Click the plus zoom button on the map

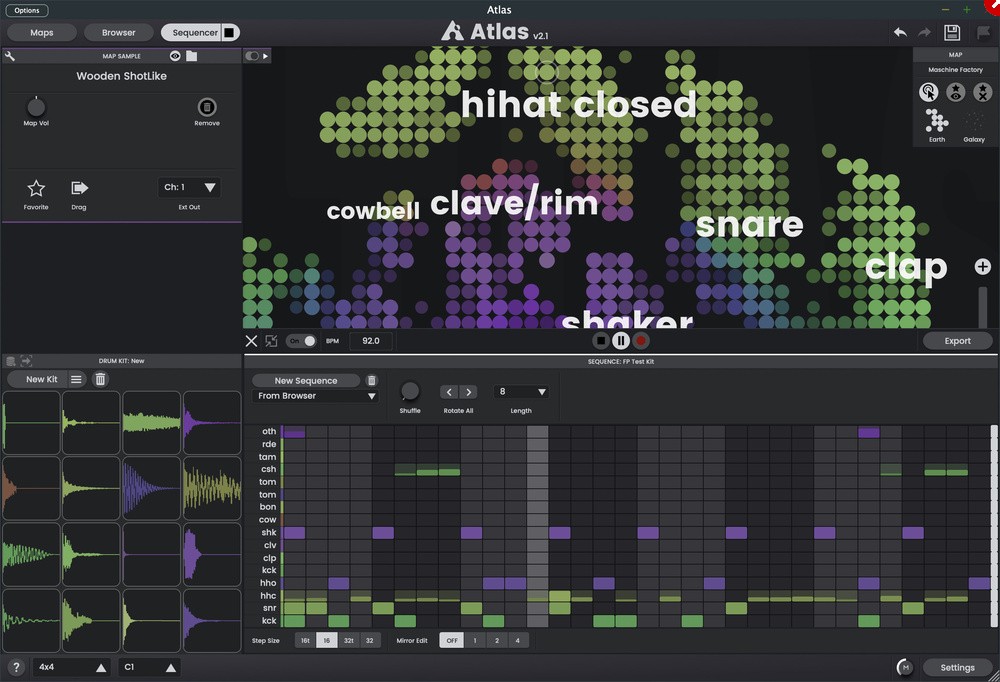point(983,267)
